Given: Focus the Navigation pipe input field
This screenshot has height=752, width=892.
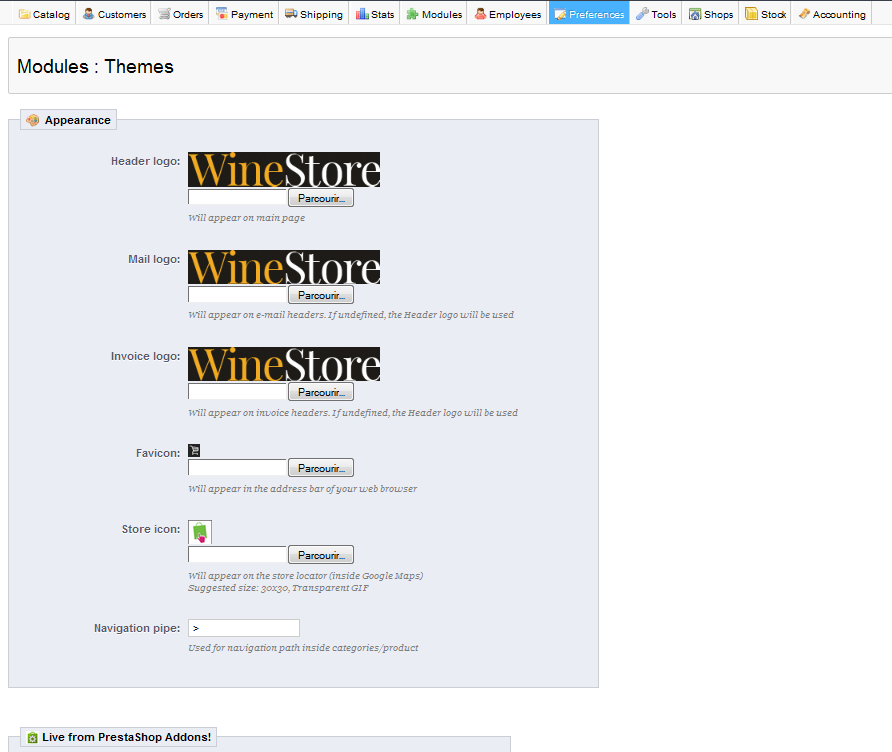Looking at the screenshot, I should click(243, 628).
